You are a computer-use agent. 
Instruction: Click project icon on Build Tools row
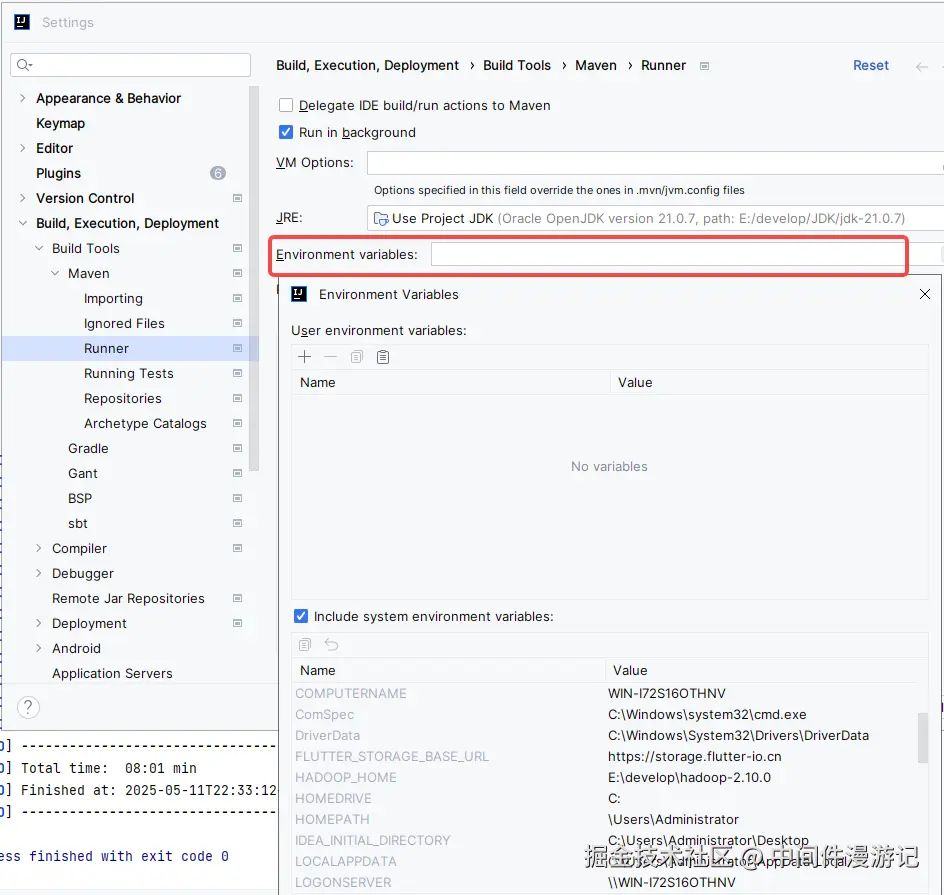click(237, 248)
